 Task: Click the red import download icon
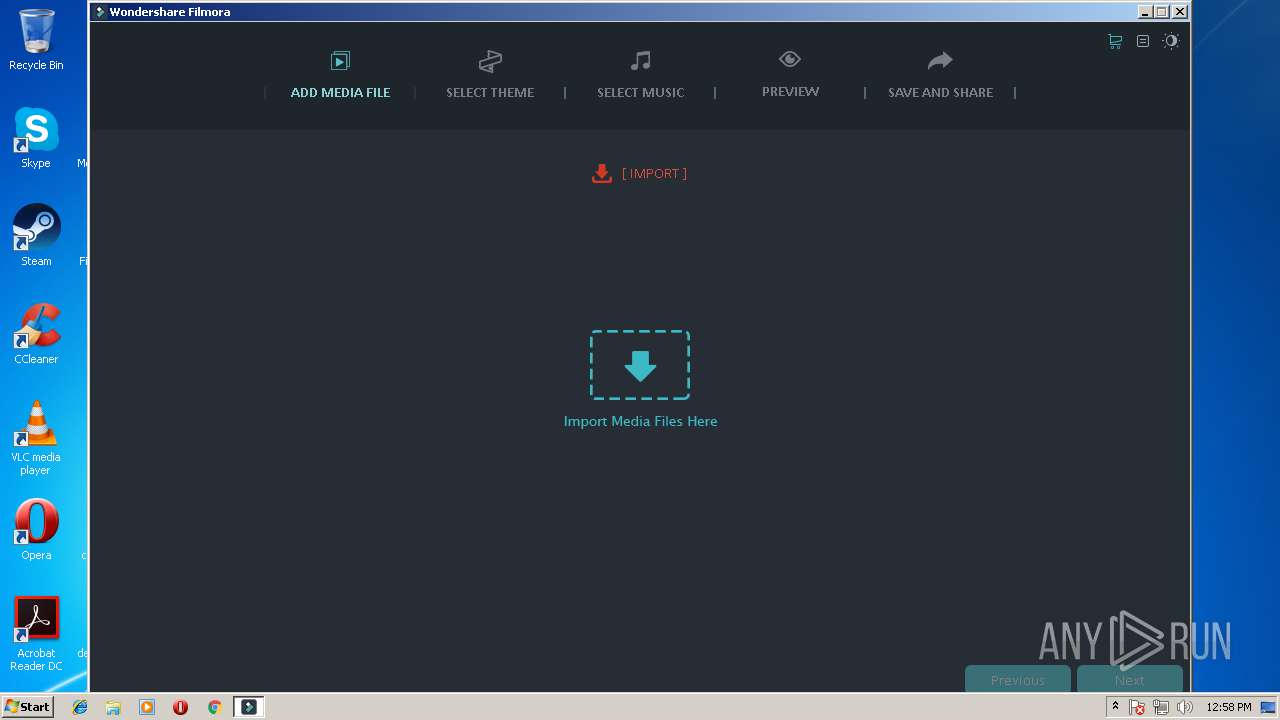click(x=601, y=174)
